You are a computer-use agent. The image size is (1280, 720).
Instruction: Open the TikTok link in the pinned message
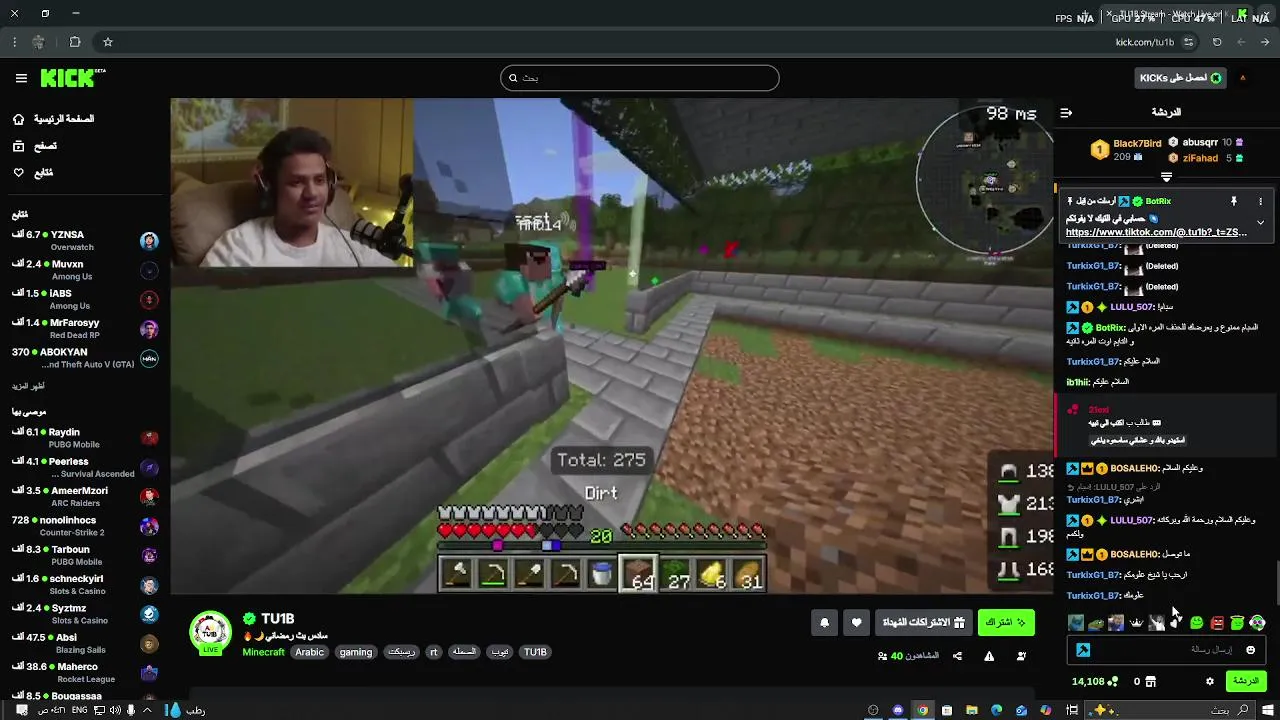point(1156,232)
